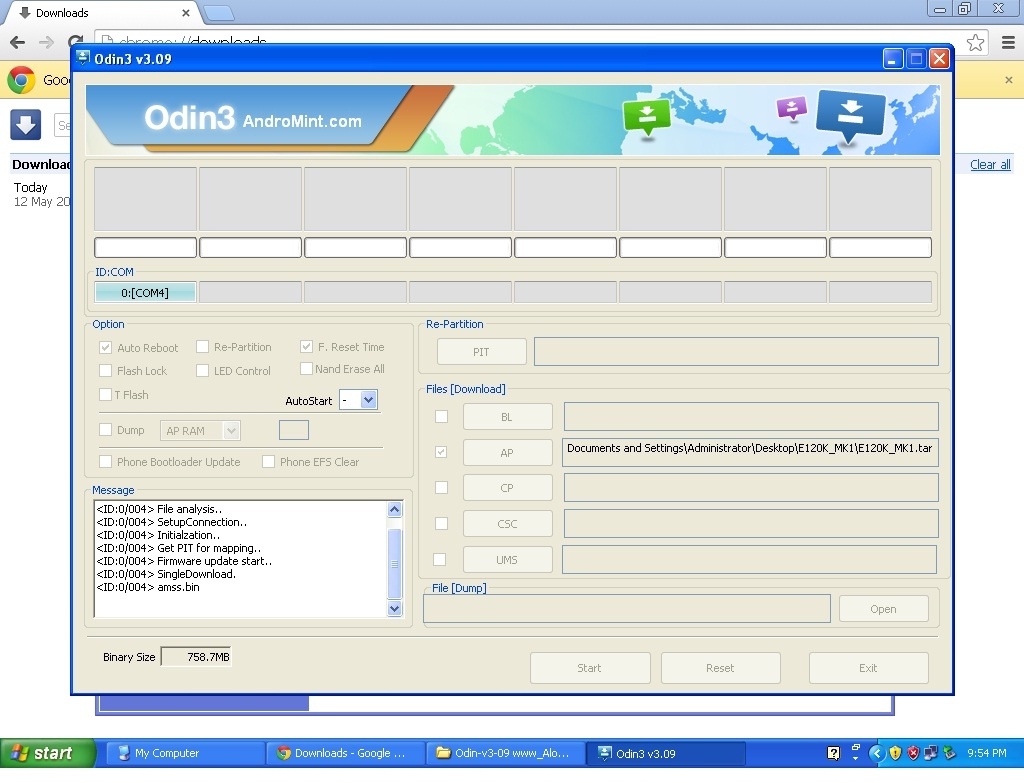This screenshot has width=1024, height=783.
Task: Toggle the F. Reset Time checkbox
Action: 306,347
